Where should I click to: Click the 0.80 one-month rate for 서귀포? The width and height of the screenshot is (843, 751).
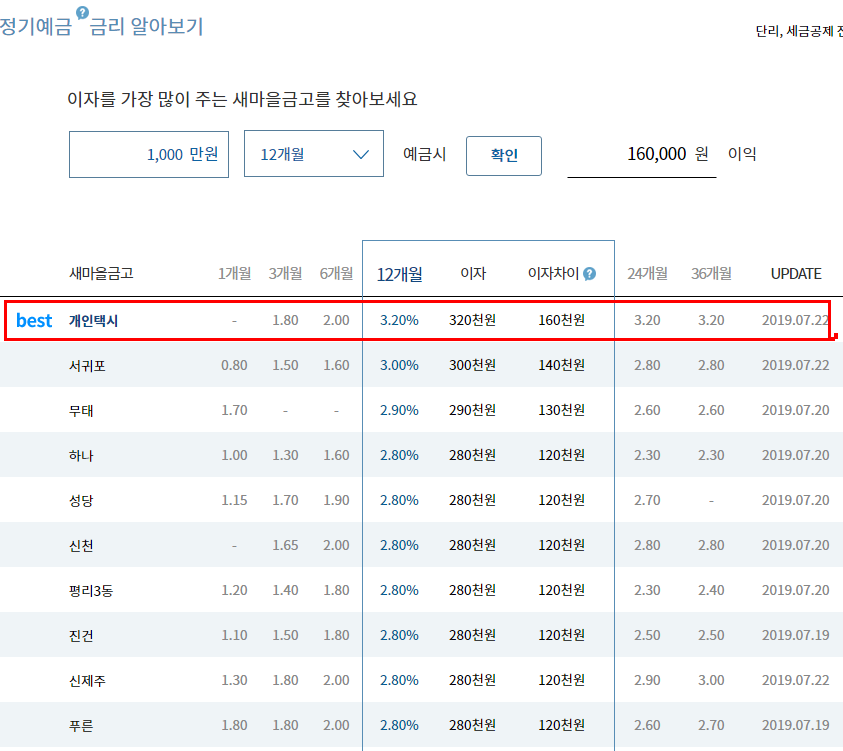tap(234, 366)
